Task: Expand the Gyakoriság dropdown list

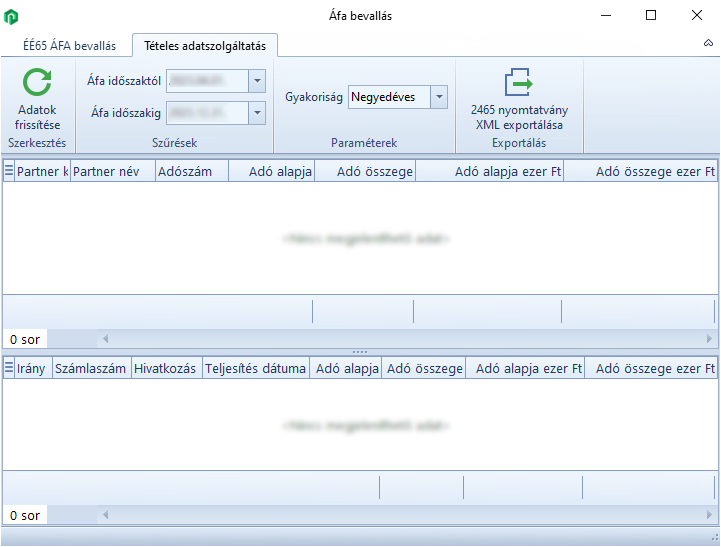Action: (x=438, y=97)
